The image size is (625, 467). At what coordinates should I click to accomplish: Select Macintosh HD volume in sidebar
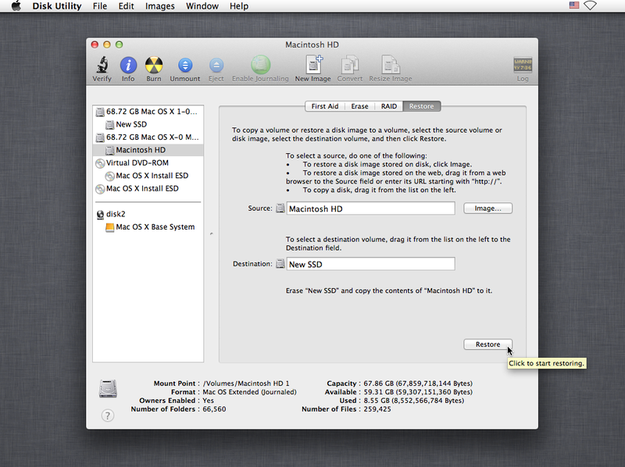tap(148, 150)
